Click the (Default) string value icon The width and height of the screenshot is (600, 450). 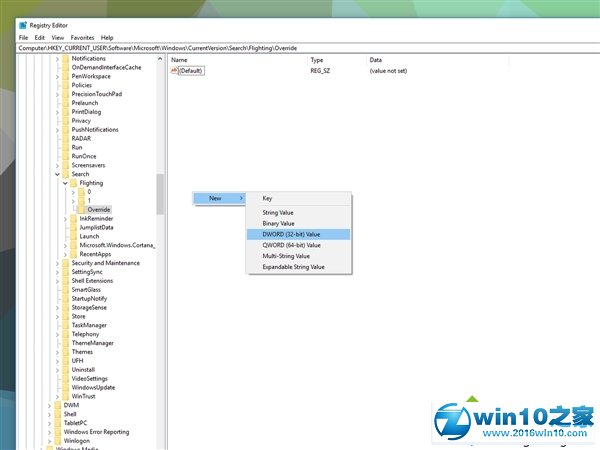175,70
